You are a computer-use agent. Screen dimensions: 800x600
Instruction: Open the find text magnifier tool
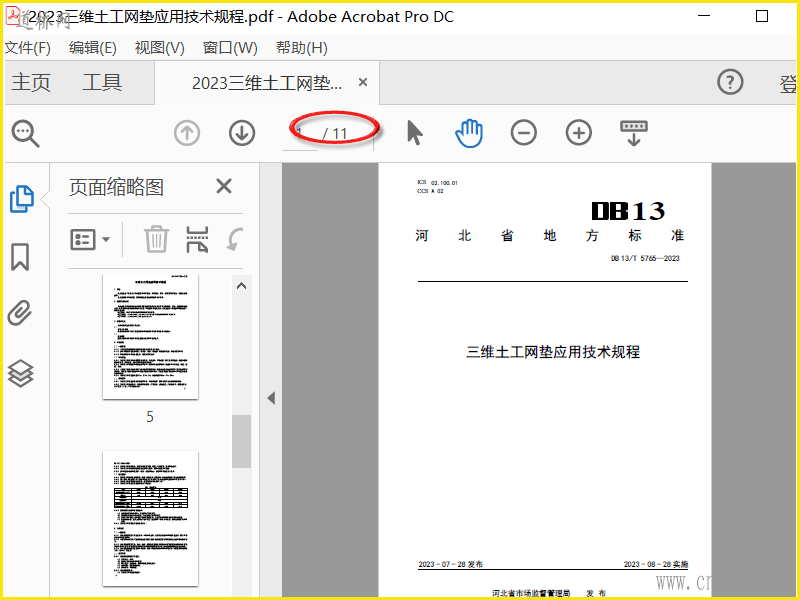tap(25, 134)
